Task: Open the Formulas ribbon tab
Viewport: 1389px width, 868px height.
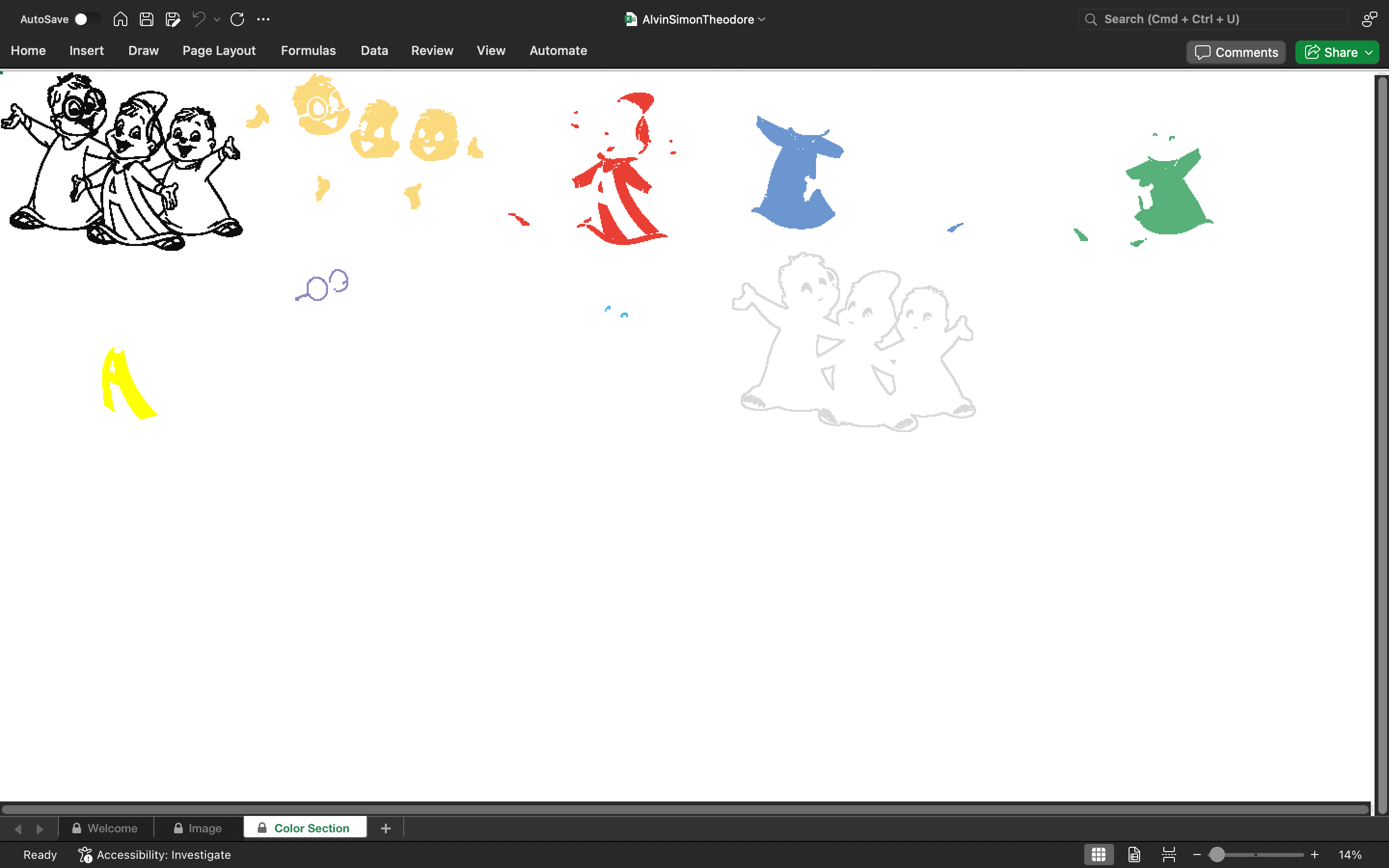Action: (x=308, y=51)
